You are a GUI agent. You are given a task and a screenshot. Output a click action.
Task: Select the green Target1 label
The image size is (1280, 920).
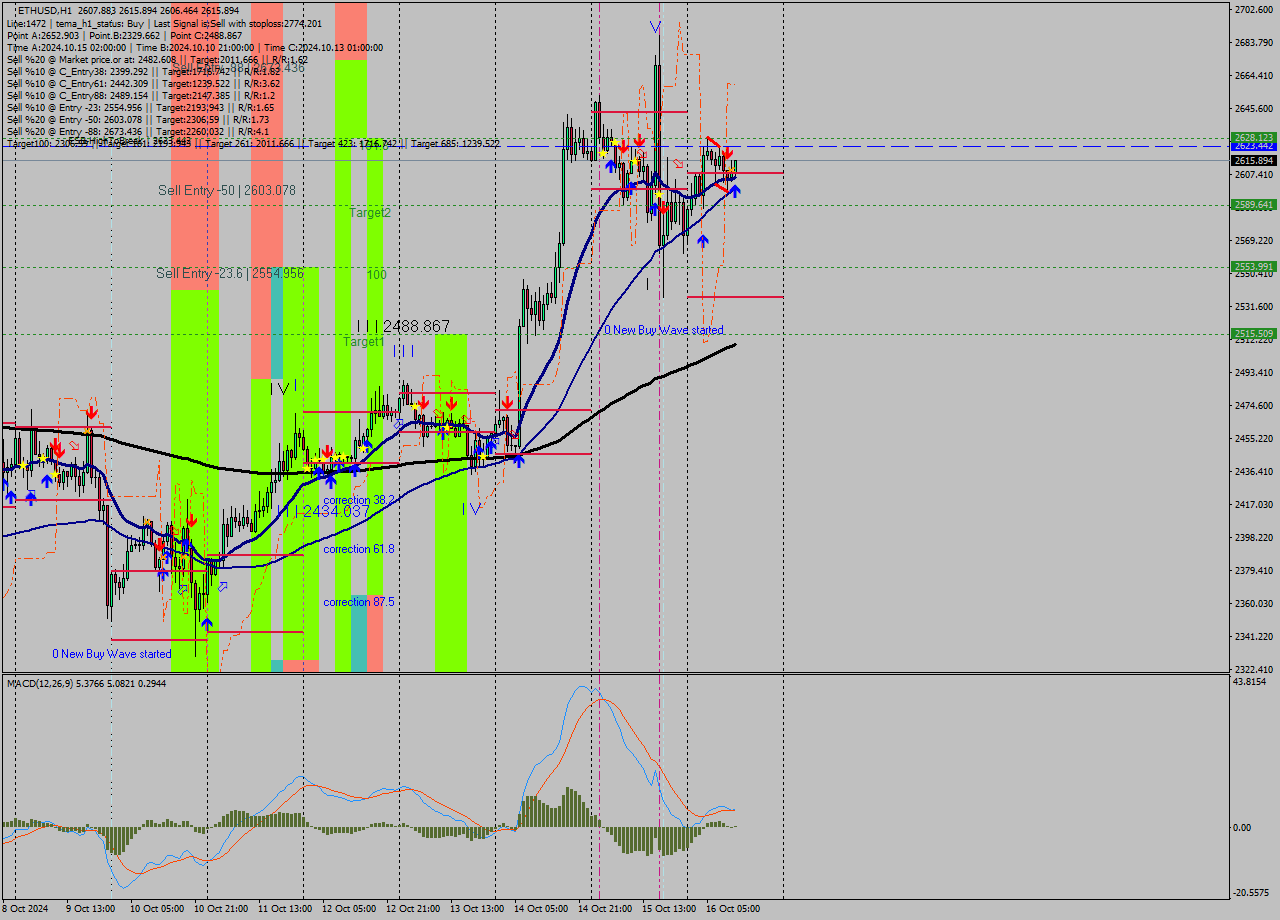364,342
